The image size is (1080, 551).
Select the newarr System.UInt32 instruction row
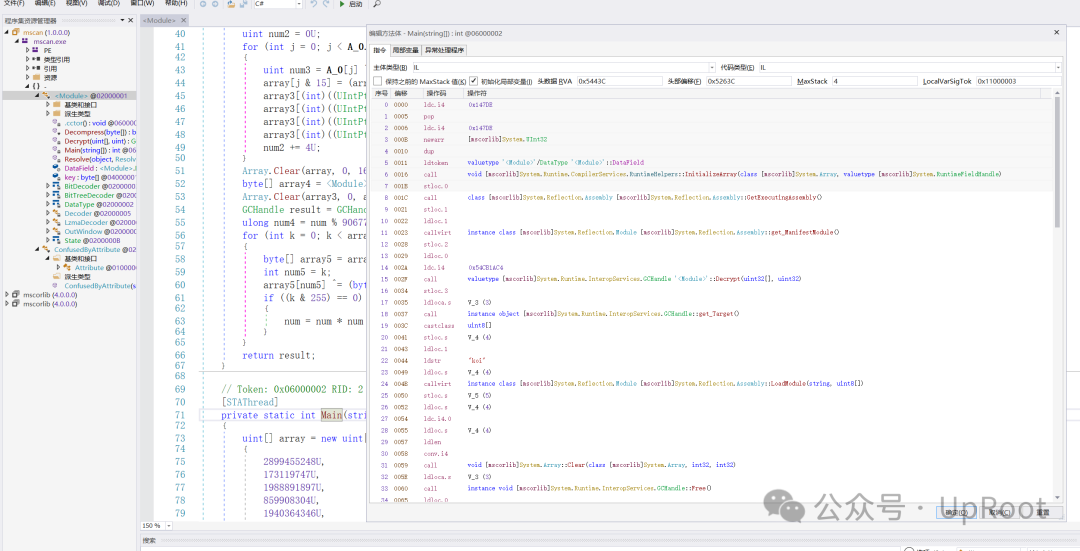click(x=712, y=139)
